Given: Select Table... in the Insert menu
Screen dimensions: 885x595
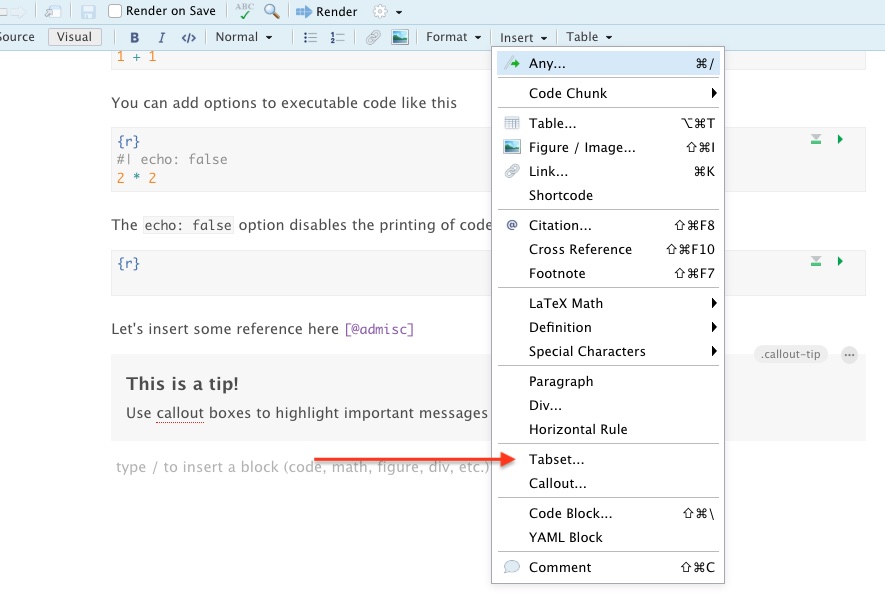Looking at the screenshot, I should coord(608,123).
